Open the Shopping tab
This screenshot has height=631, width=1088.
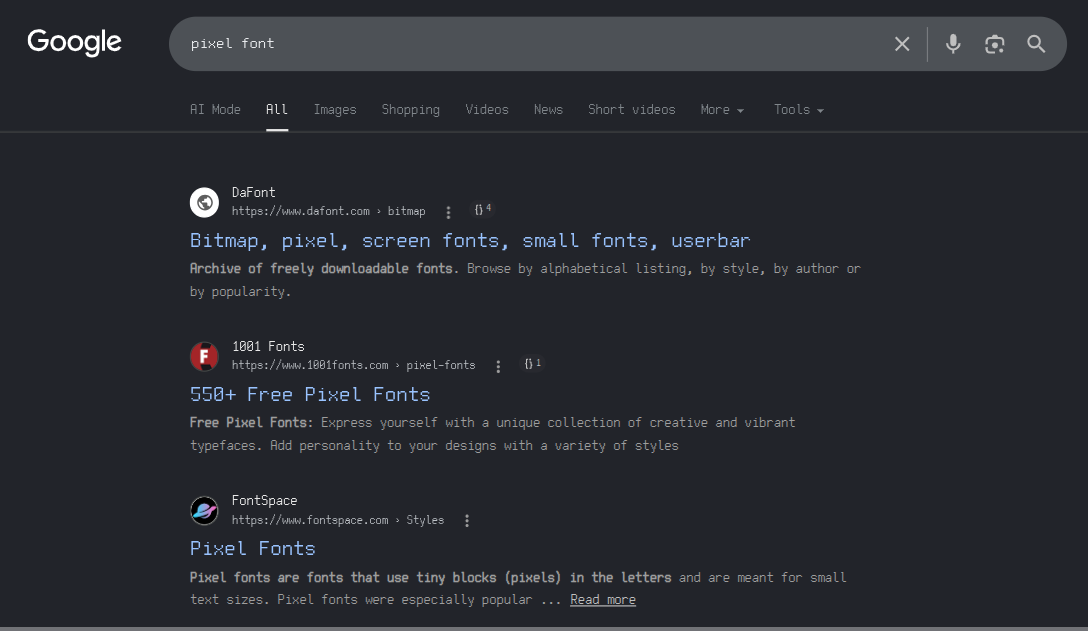[x=410, y=110]
